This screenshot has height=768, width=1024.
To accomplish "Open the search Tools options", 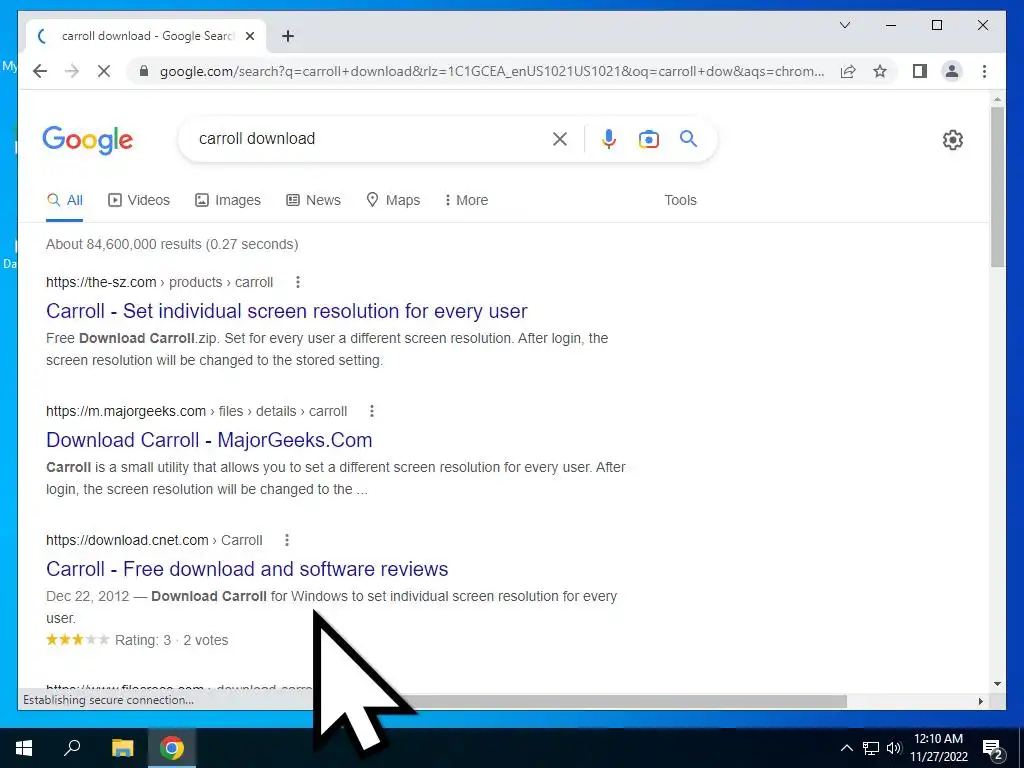I will [x=680, y=200].
